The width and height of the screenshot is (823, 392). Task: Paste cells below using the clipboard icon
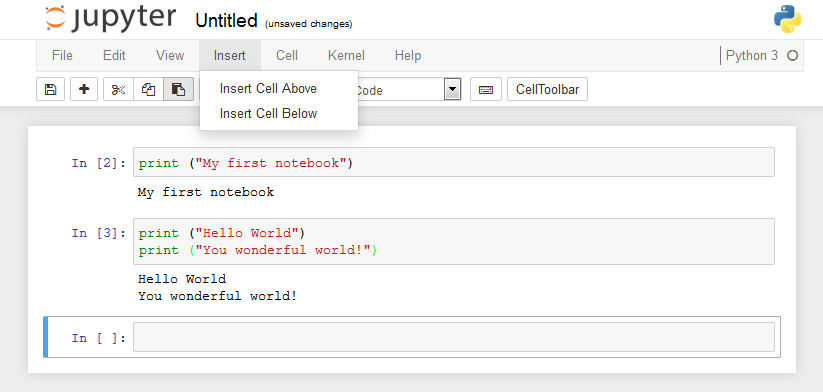[178, 90]
